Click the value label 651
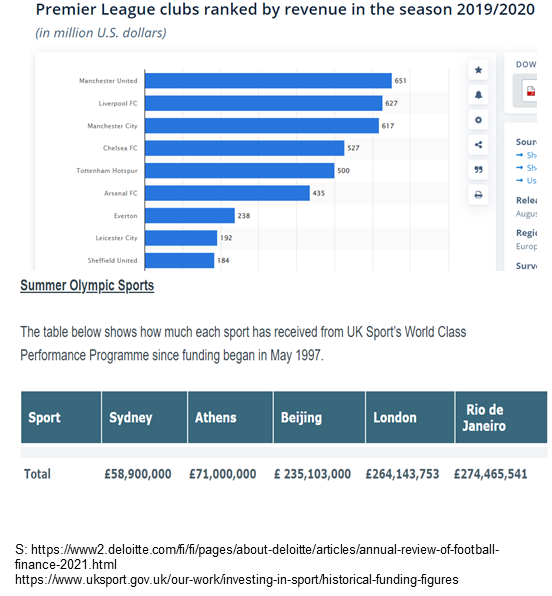Screen dimensions: 552x596 [400, 81]
